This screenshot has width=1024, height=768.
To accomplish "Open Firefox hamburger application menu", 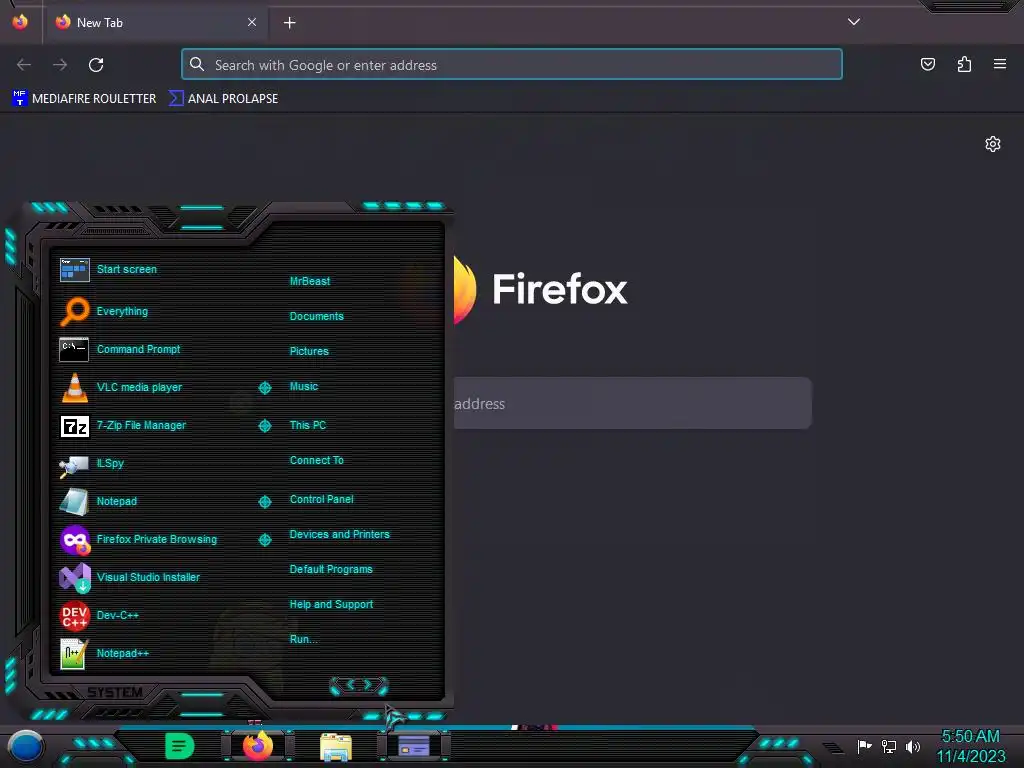I will coord(1000,64).
